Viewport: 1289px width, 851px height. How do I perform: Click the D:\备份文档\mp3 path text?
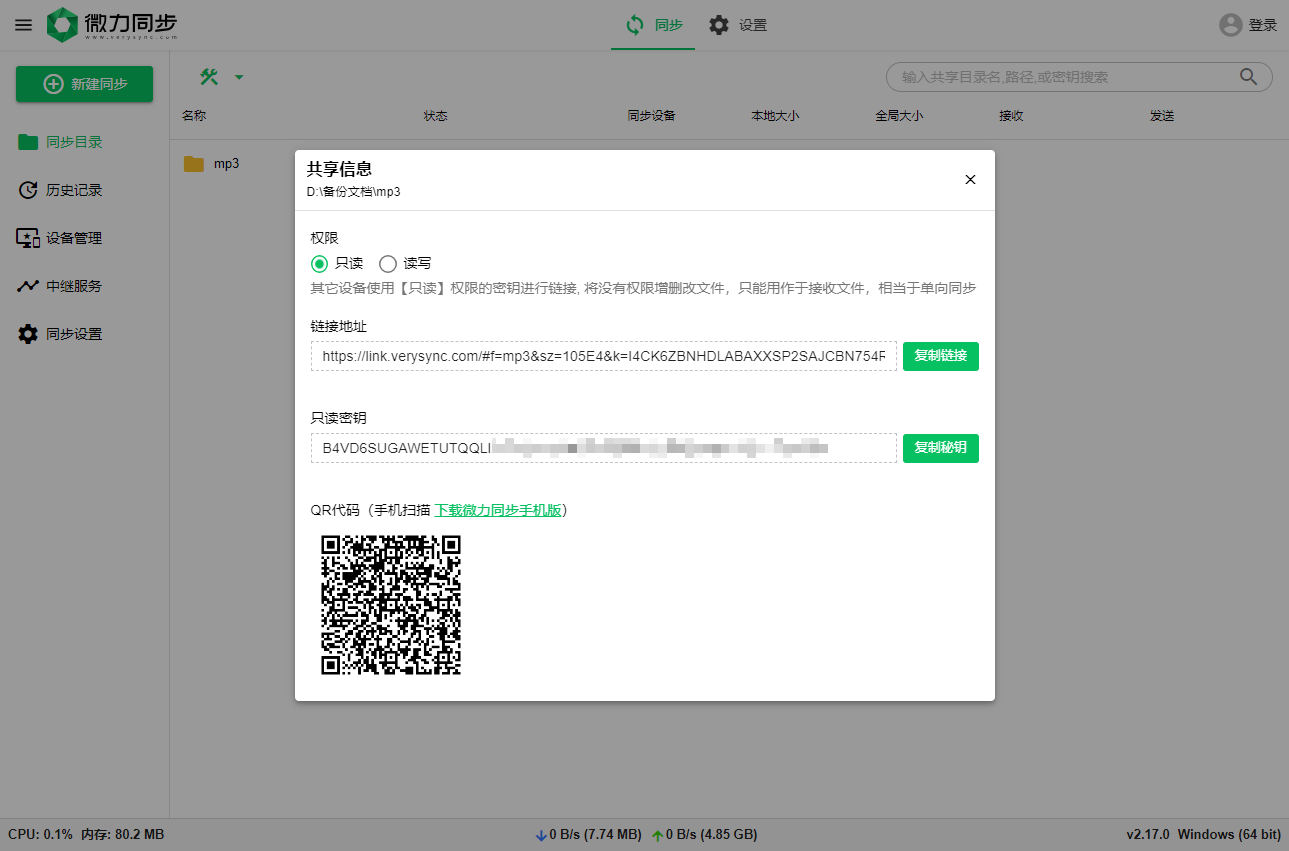point(354,191)
